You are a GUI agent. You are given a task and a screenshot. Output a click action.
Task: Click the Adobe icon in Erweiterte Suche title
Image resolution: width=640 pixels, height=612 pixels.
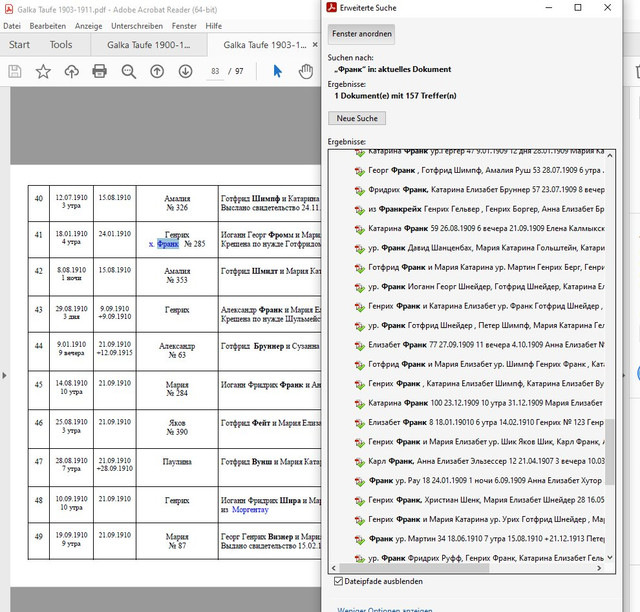pos(331,7)
